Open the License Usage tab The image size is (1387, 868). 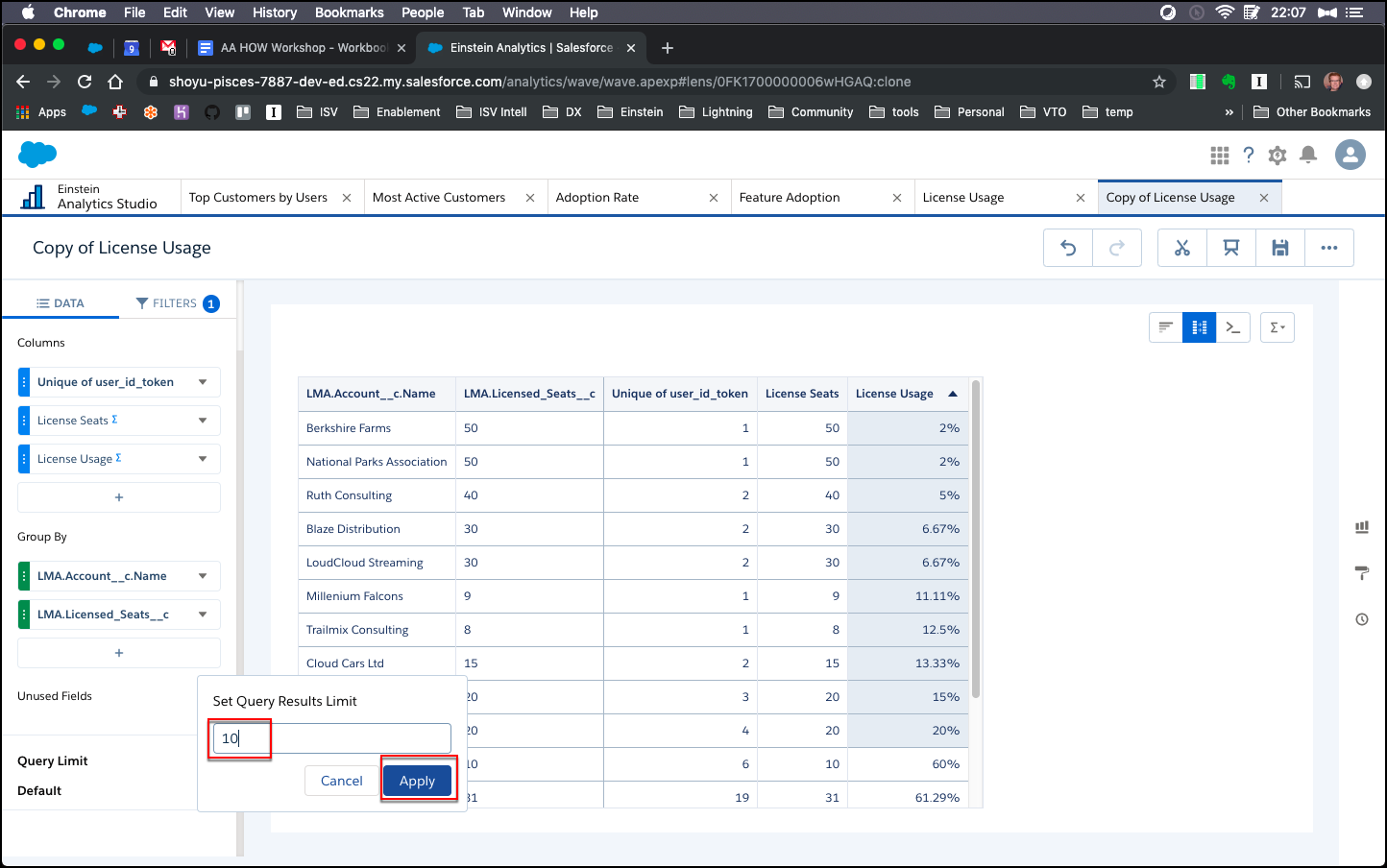coord(963,198)
